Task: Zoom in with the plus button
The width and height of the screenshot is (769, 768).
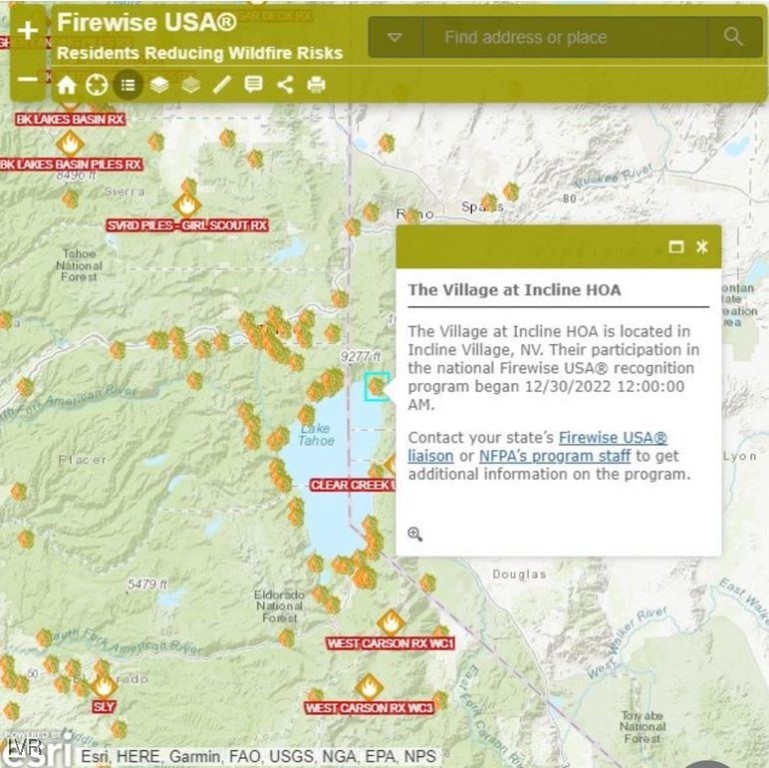Action: 28,32
